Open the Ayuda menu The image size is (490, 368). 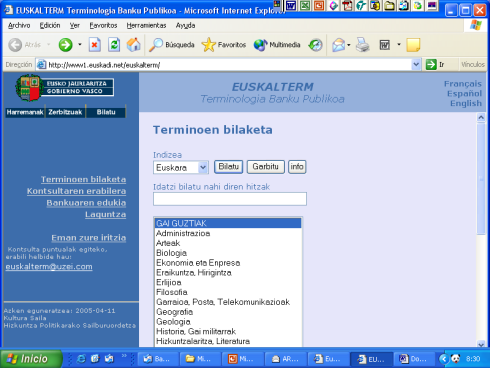(x=185, y=25)
